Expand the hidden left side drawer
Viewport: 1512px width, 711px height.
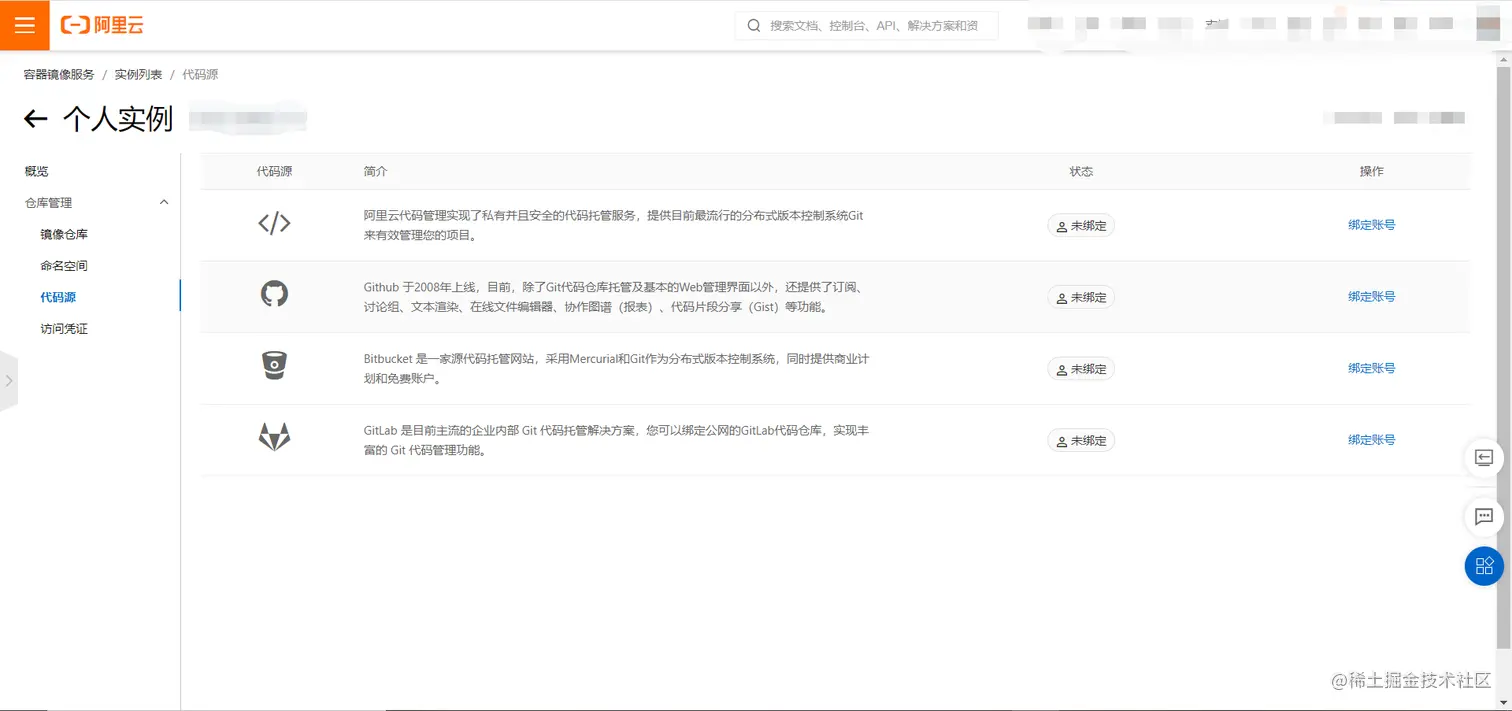pyautogui.click(x=9, y=381)
